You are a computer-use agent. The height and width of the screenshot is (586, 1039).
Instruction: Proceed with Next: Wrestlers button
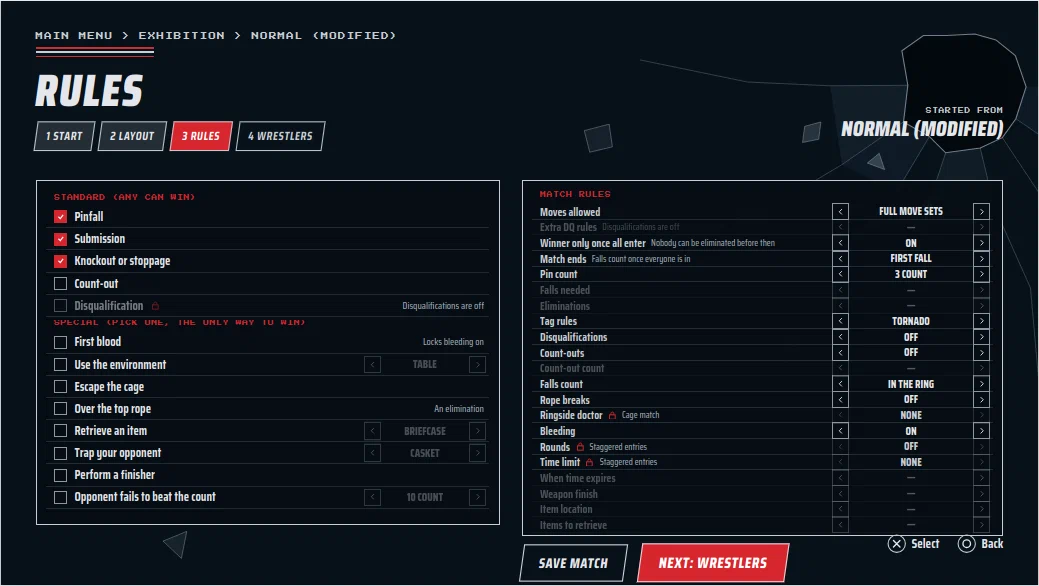pyautogui.click(x=713, y=563)
